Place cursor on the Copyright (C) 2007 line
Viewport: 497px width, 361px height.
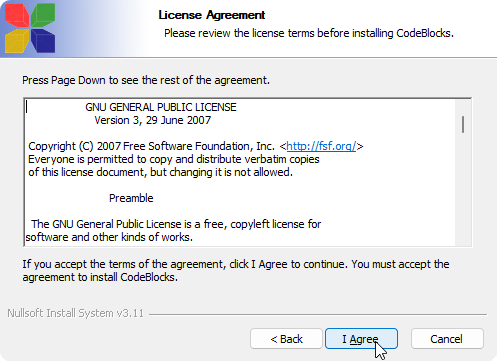pos(196,146)
